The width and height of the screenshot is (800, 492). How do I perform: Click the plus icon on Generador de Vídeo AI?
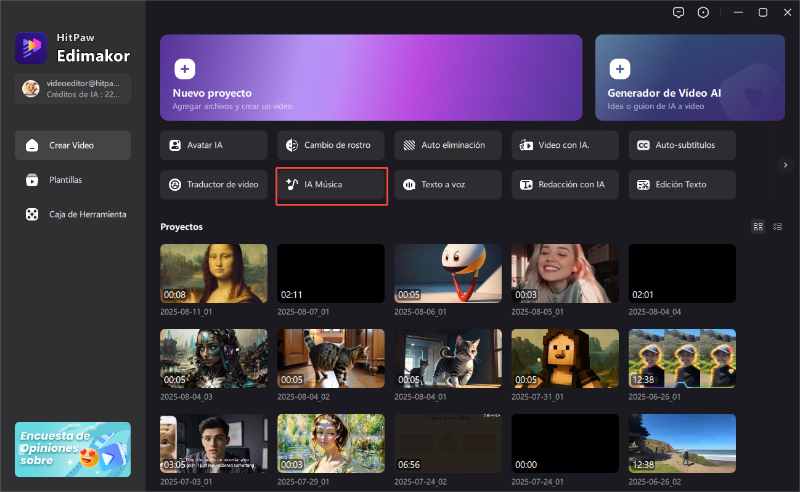619,69
